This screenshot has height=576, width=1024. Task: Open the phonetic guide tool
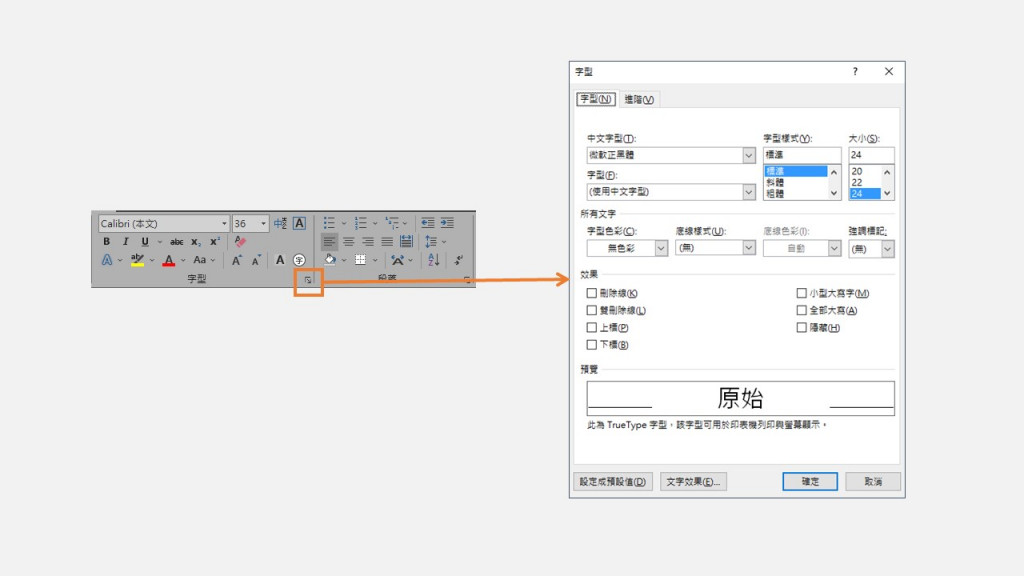pos(280,223)
